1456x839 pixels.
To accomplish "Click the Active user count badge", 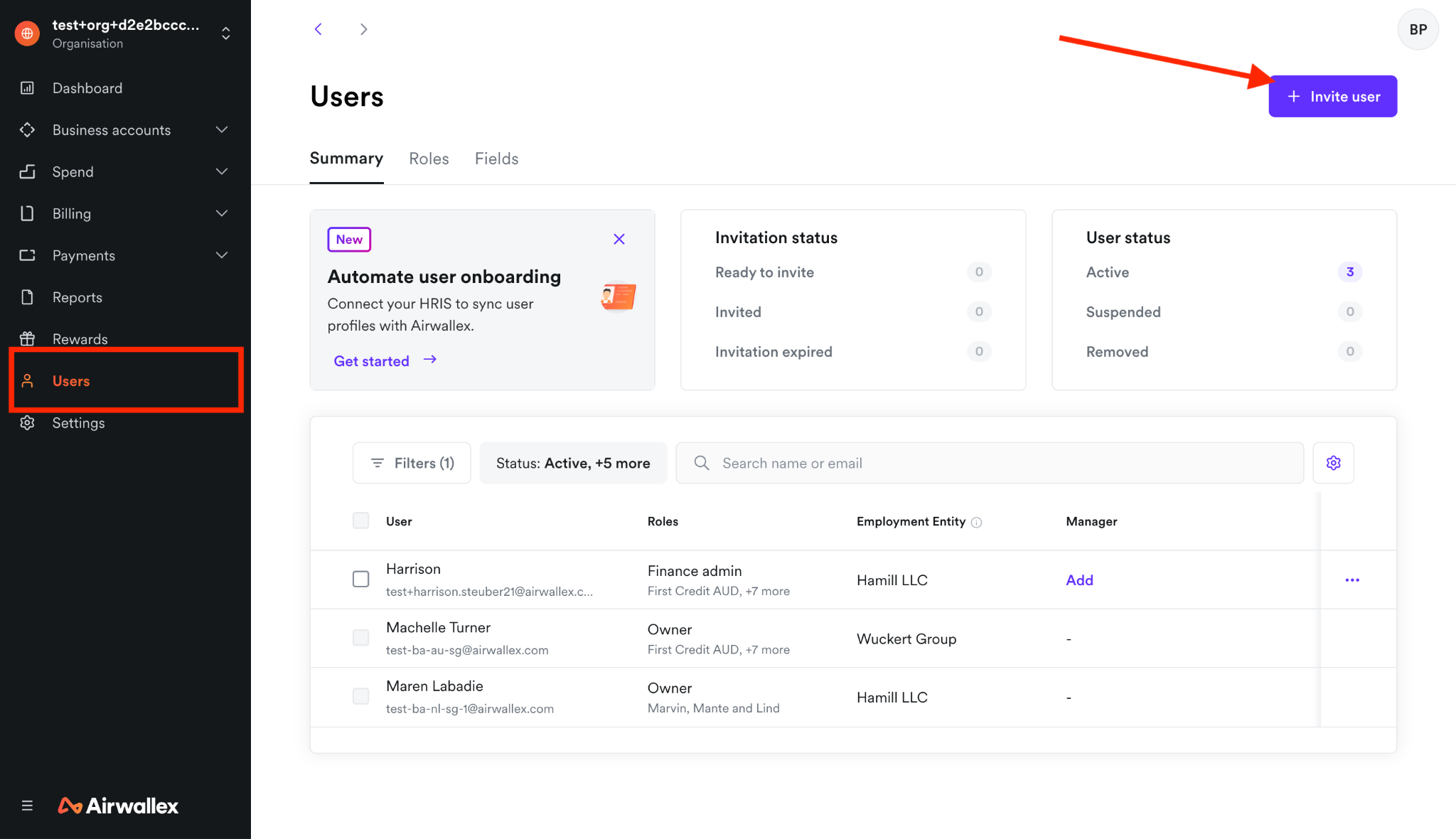I will pos(1349,272).
